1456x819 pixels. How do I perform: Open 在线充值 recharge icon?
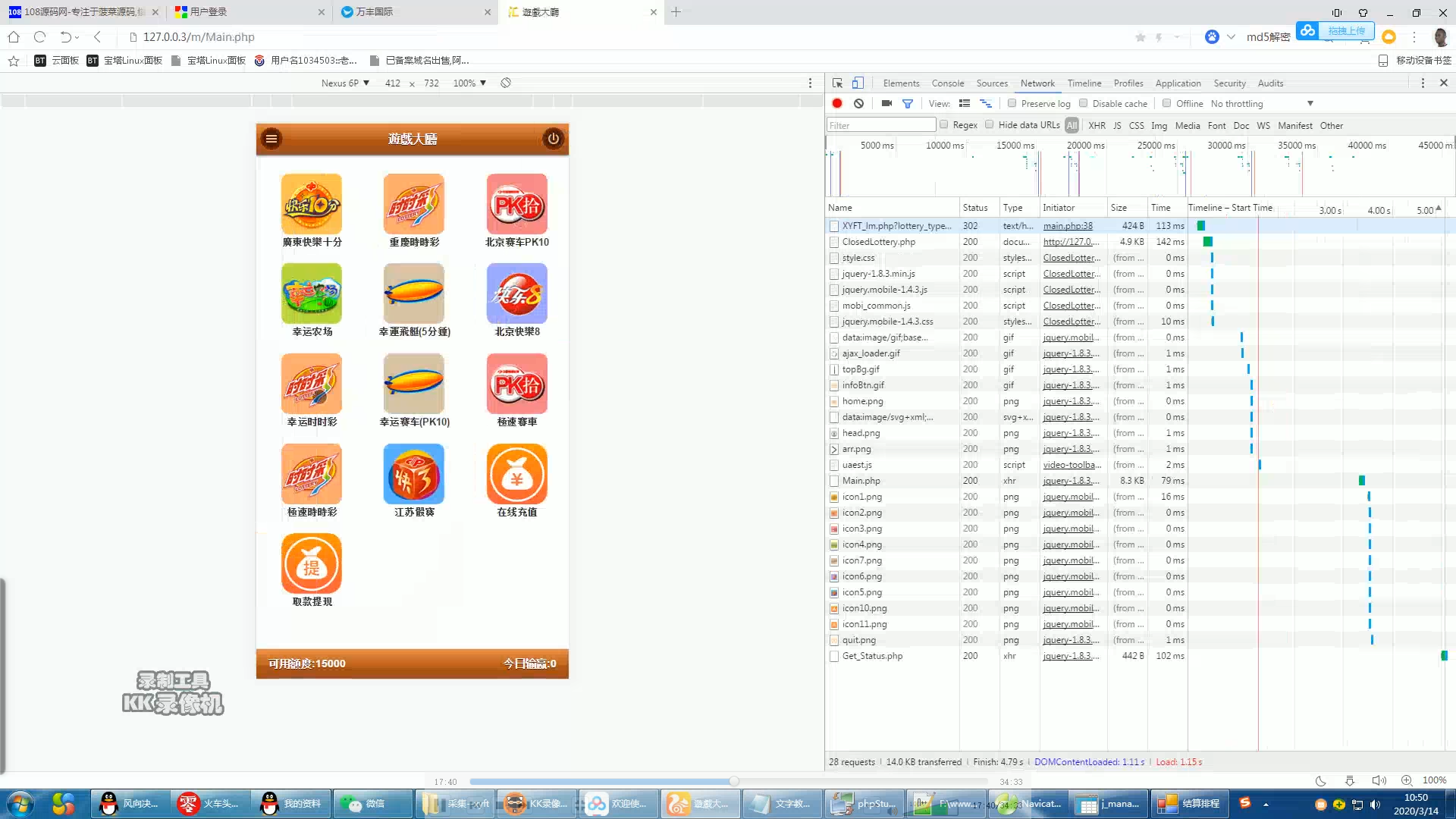[x=516, y=474]
